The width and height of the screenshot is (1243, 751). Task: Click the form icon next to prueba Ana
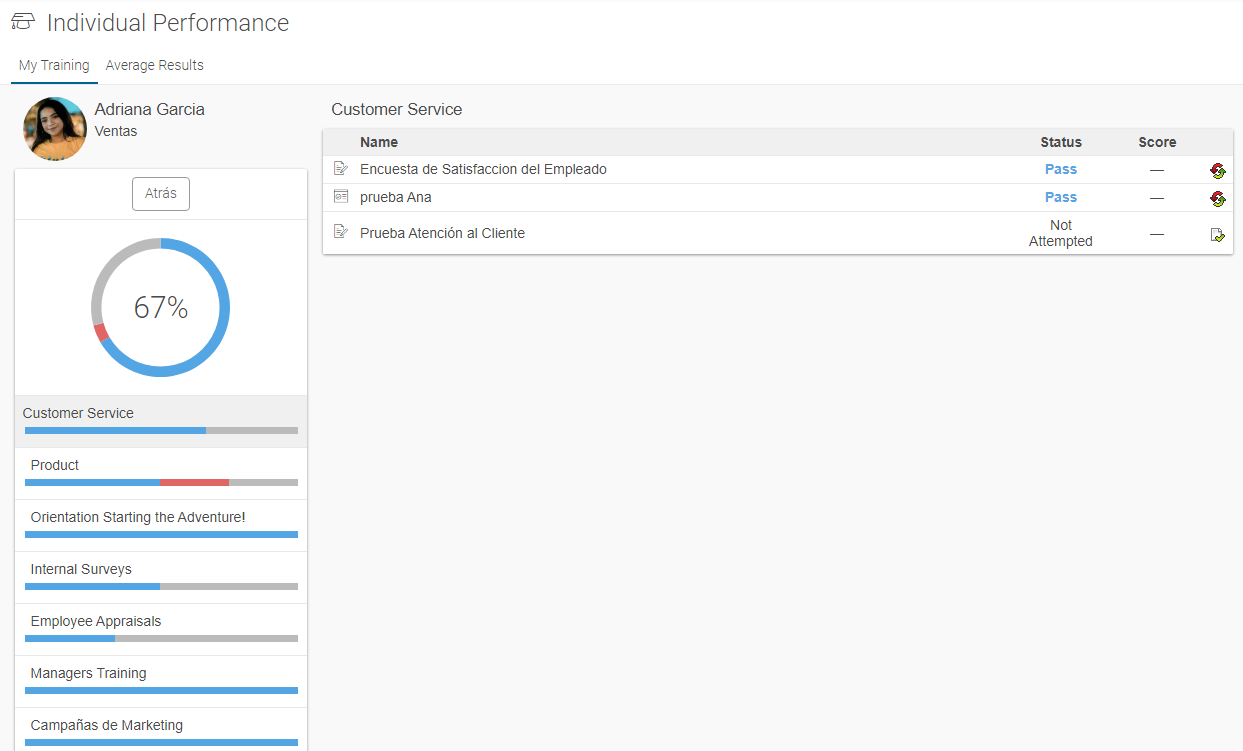[339, 196]
